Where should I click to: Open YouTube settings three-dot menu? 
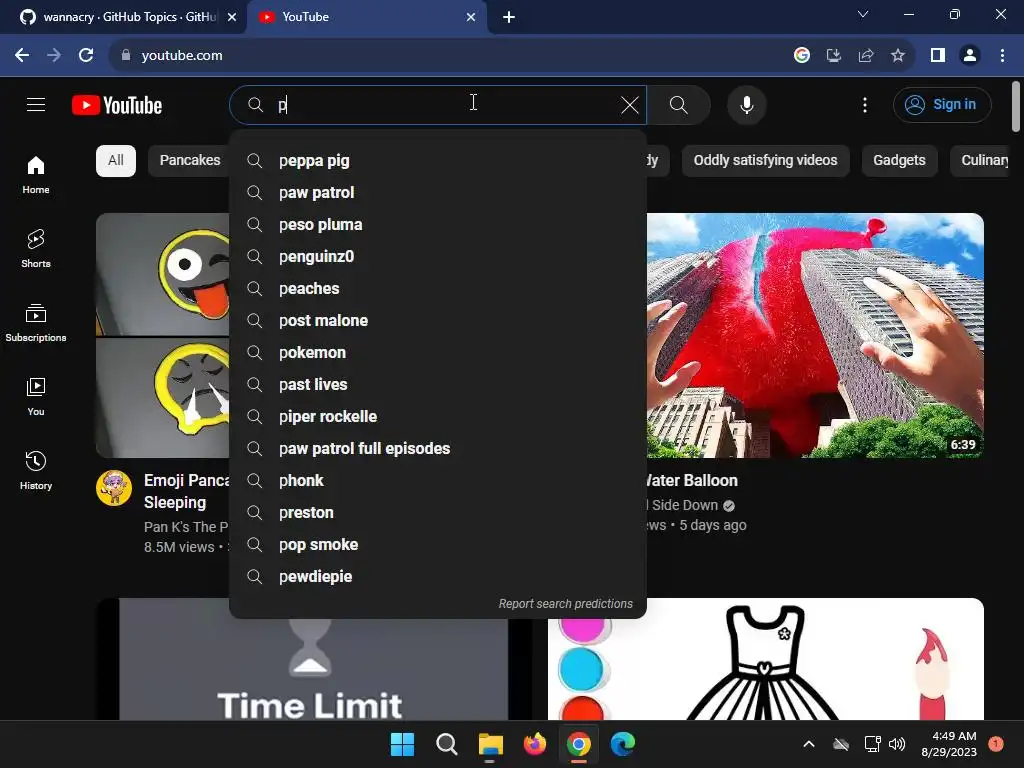[865, 105]
